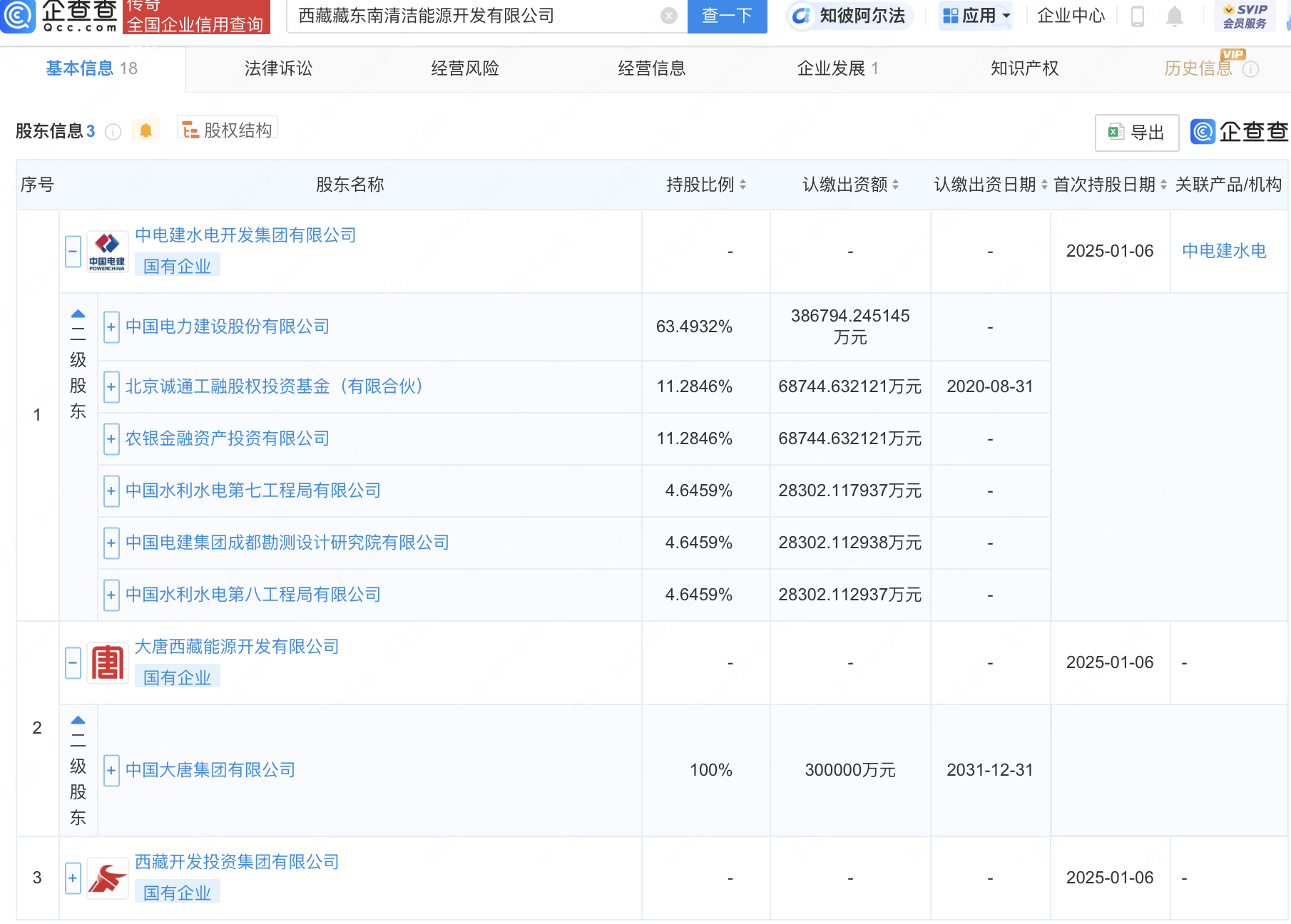Click the Datang red logo thumbnail
Viewport: 1291px width, 924px height.
(107, 663)
